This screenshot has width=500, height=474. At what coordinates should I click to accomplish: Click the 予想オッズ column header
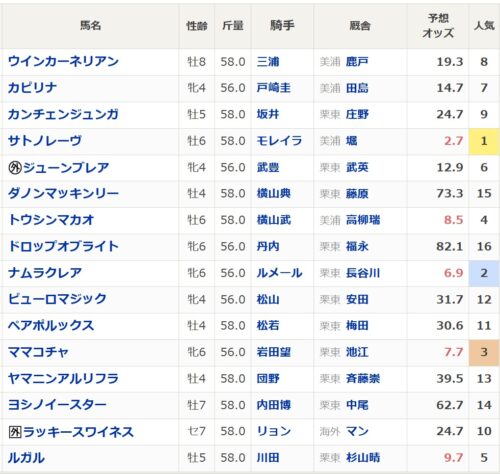tap(438, 26)
